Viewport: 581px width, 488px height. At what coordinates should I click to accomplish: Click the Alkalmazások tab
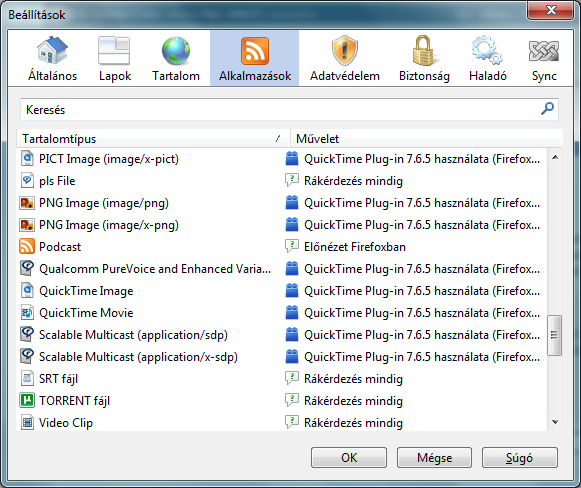(x=255, y=58)
